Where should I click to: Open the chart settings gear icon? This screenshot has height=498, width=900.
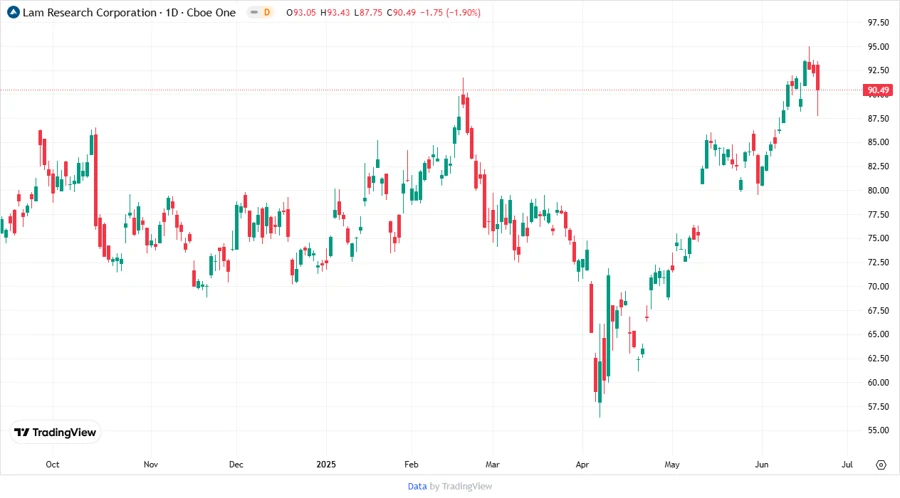tap(881, 465)
